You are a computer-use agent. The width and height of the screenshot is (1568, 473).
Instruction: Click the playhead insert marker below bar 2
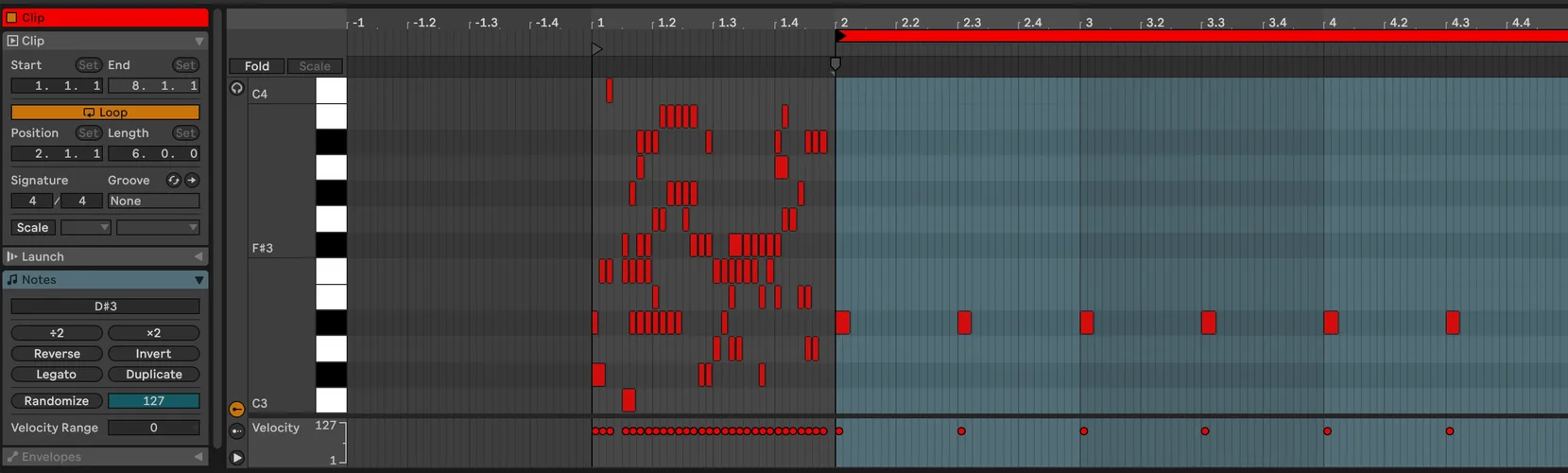pyautogui.click(x=835, y=64)
